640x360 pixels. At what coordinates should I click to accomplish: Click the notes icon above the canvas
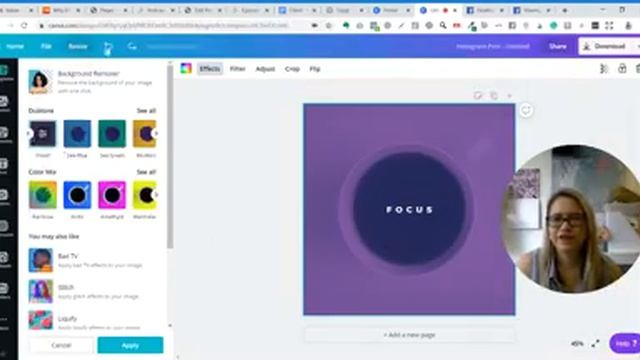pos(478,96)
